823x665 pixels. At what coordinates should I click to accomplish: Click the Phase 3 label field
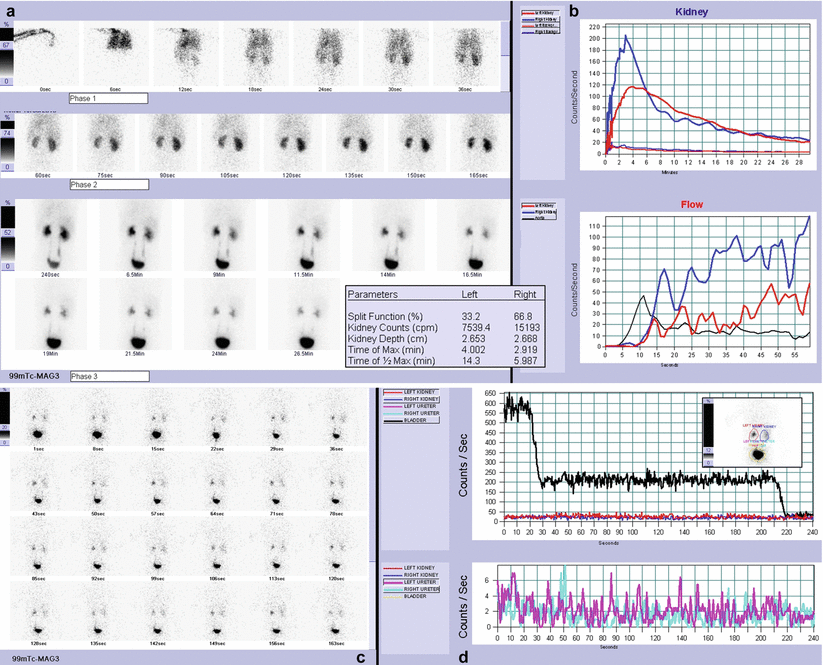[x=107, y=376]
